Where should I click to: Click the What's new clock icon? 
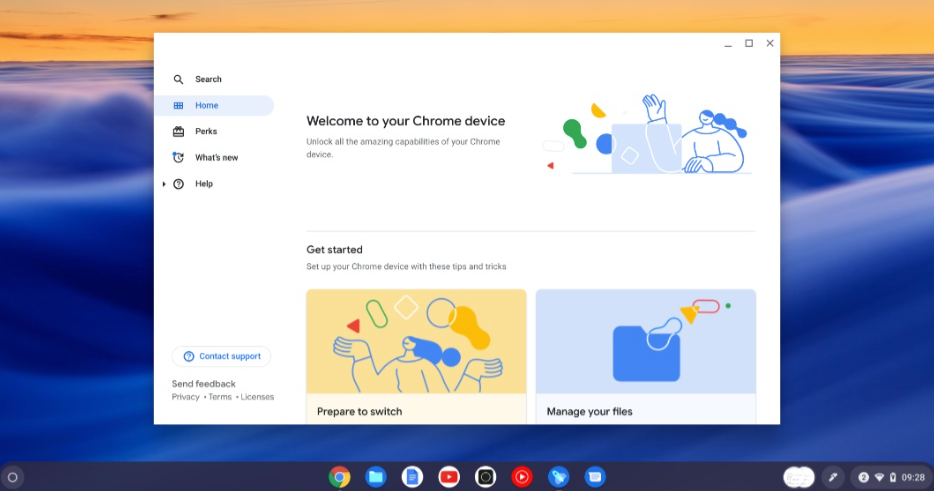pos(178,157)
